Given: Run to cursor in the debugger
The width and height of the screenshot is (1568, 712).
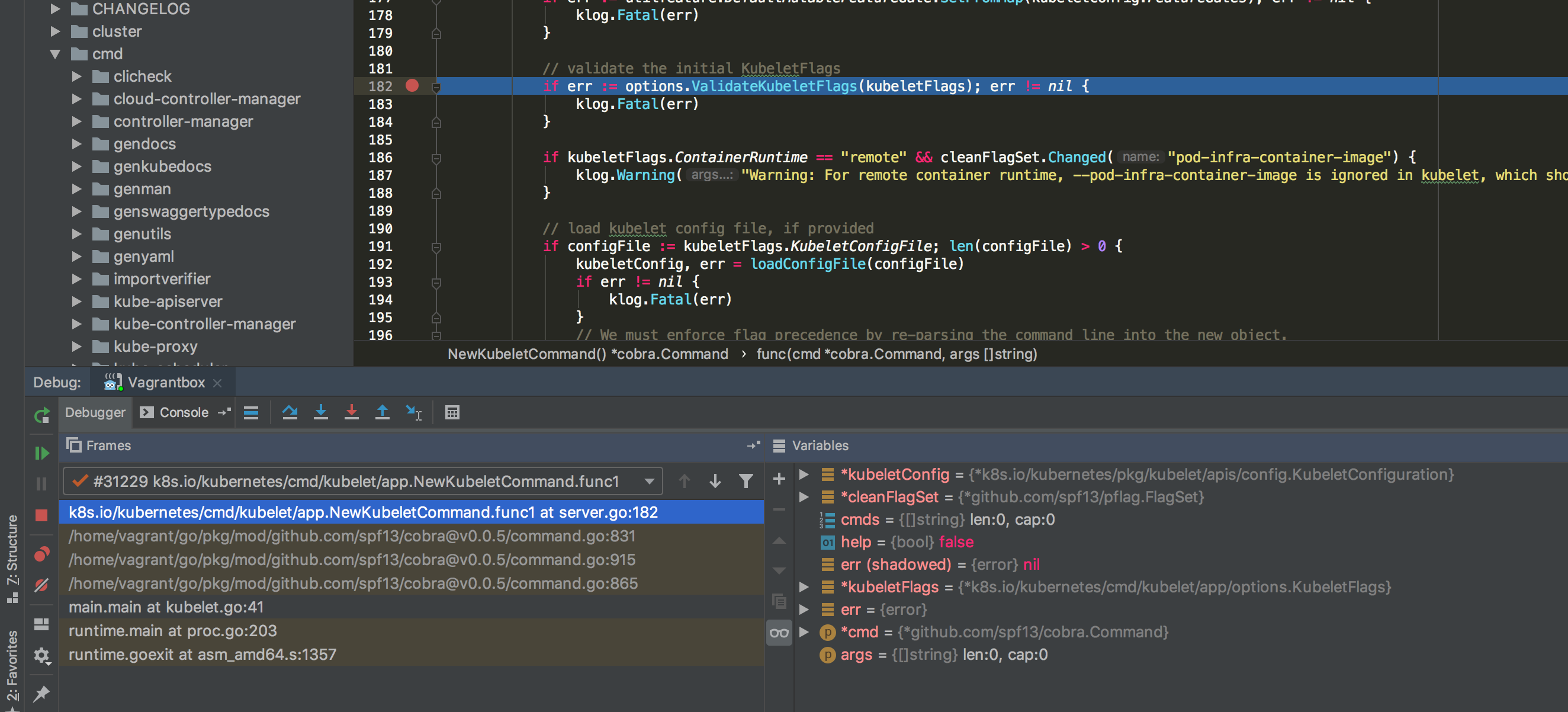Looking at the screenshot, I should point(414,412).
